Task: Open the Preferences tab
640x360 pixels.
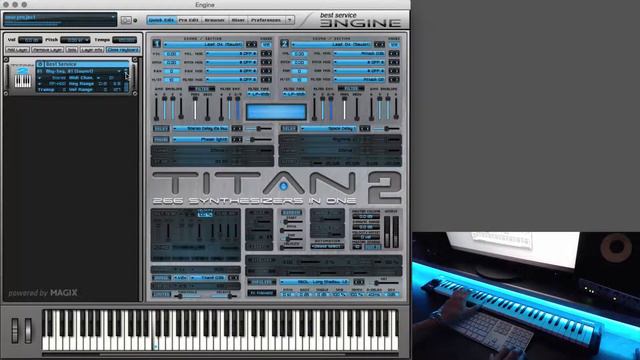Action: (x=266, y=20)
